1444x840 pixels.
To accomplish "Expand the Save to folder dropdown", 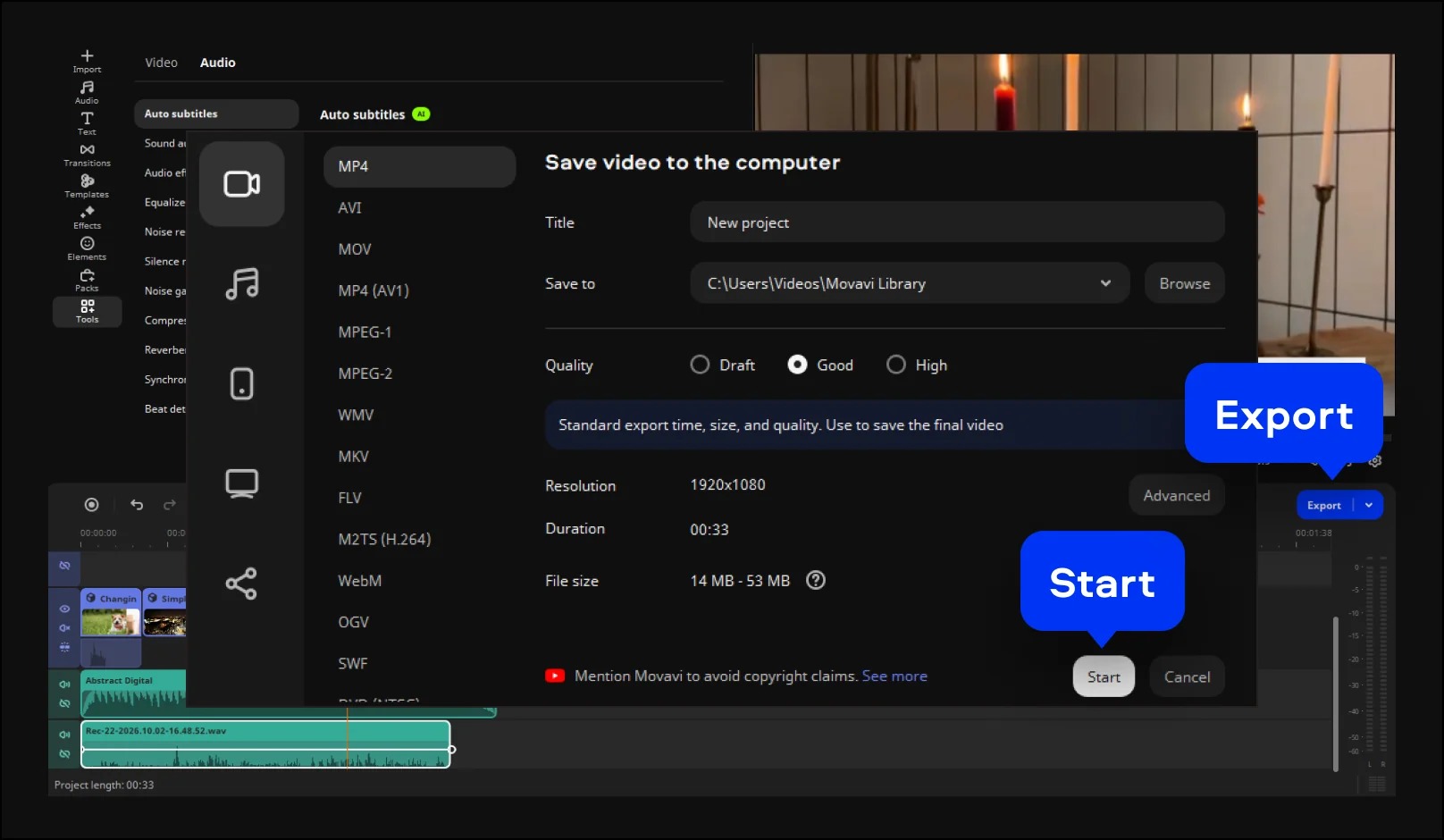I will (x=1105, y=283).
